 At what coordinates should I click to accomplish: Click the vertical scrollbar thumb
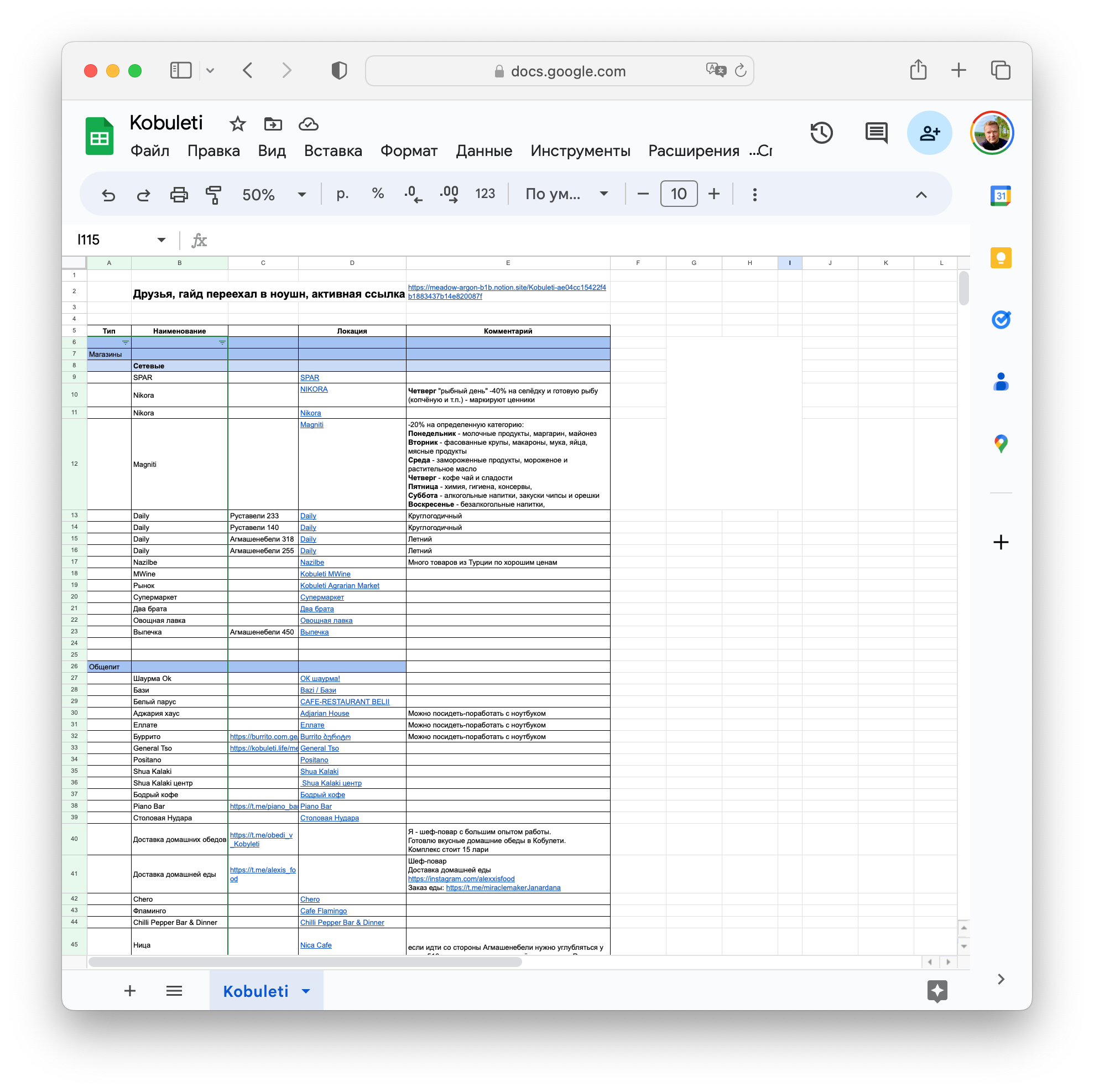click(x=964, y=288)
